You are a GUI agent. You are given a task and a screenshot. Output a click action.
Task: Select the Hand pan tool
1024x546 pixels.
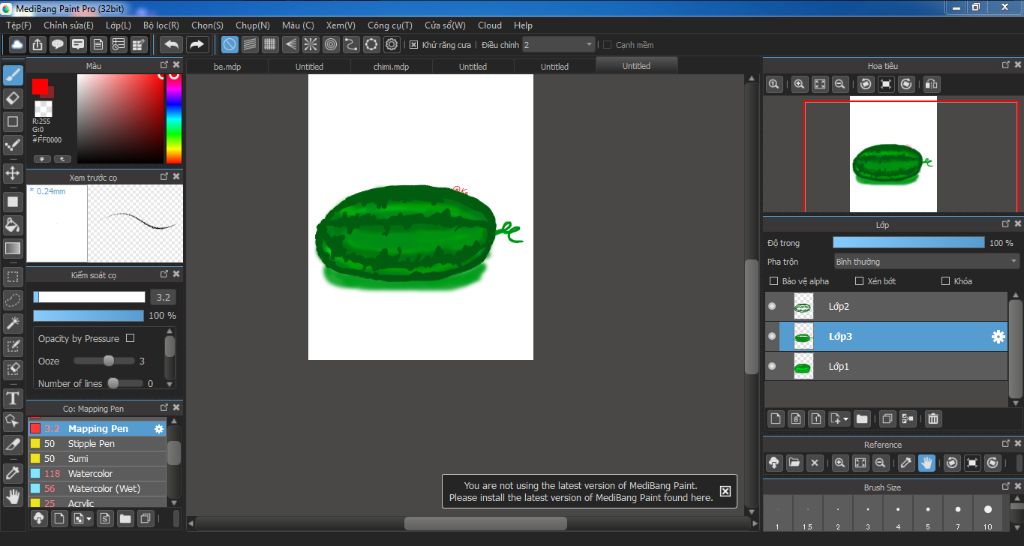pyautogui.click(x=12, y=497)
